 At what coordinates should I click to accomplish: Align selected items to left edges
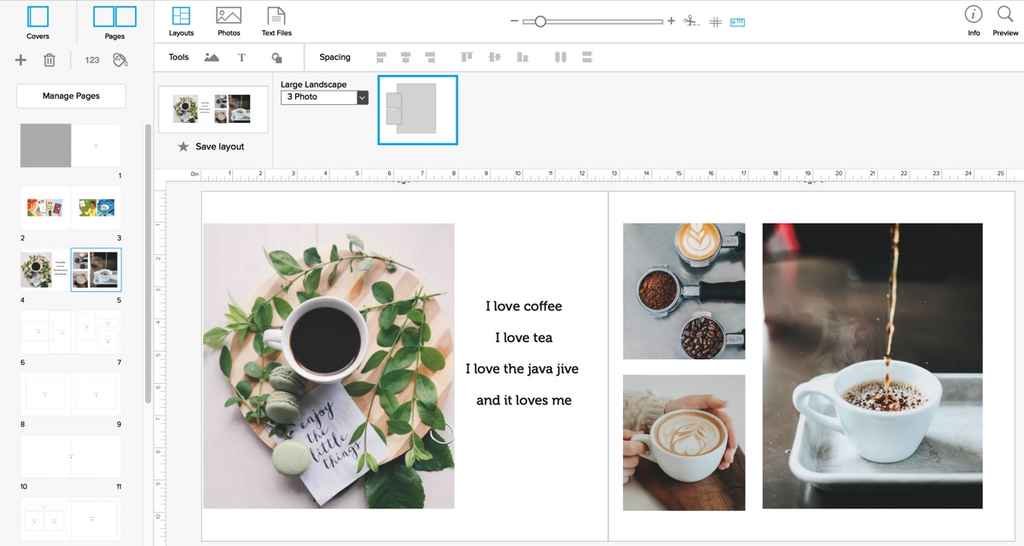(x=381, y=57)
